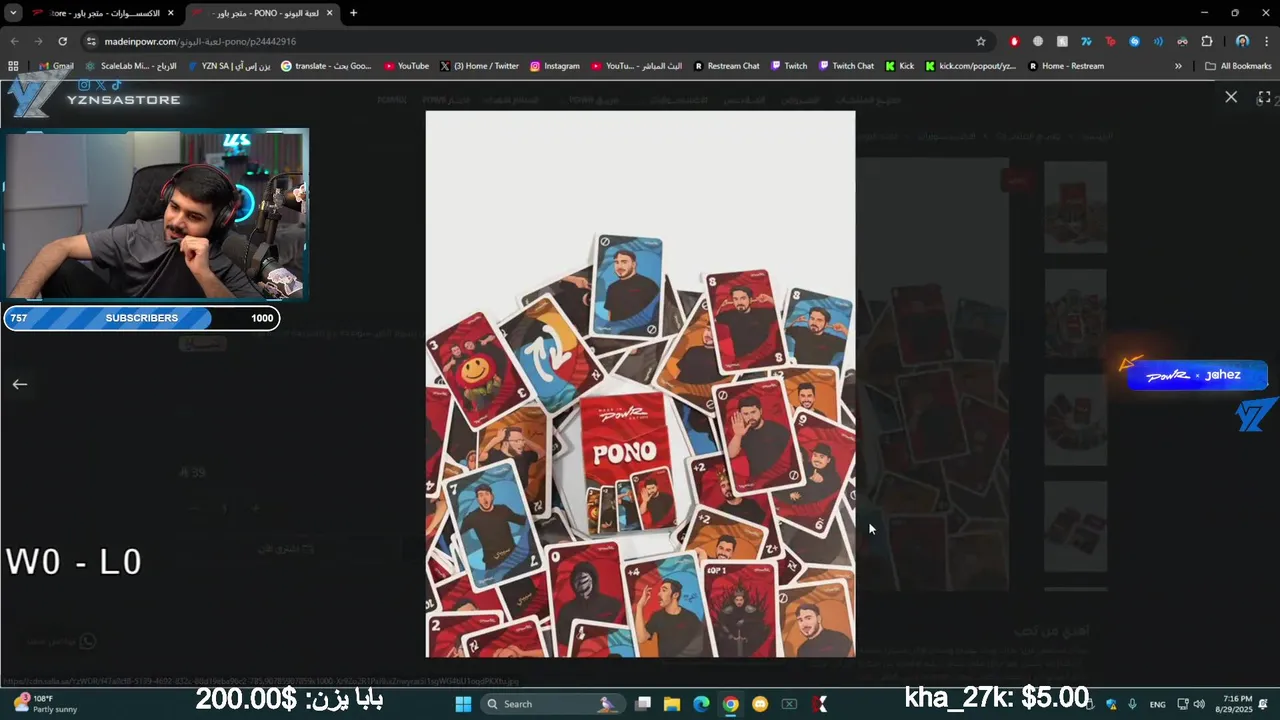
Task: Open the Gmail bookmark
Action: (x=56, y=66)
